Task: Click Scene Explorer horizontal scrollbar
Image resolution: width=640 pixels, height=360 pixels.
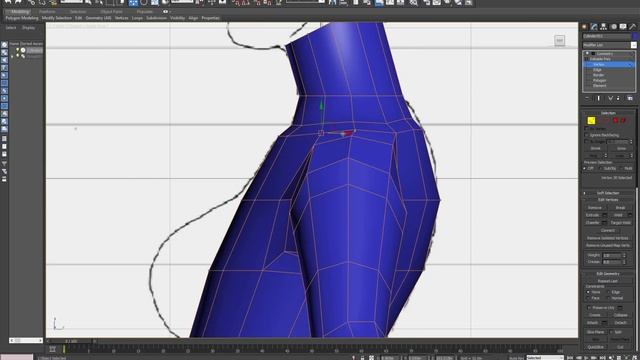Action: 26,340
